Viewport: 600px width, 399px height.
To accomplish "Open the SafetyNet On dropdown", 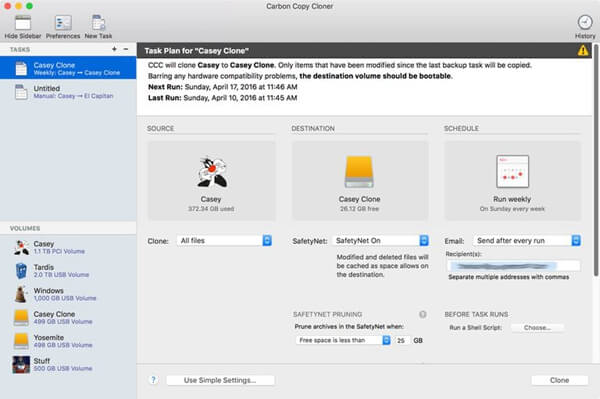I will [x=381, y=241].
